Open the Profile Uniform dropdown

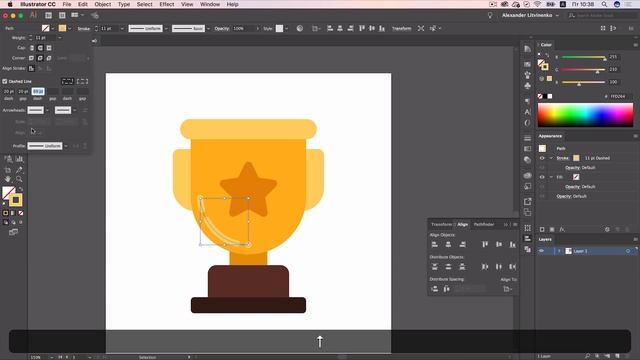(66, 146)
